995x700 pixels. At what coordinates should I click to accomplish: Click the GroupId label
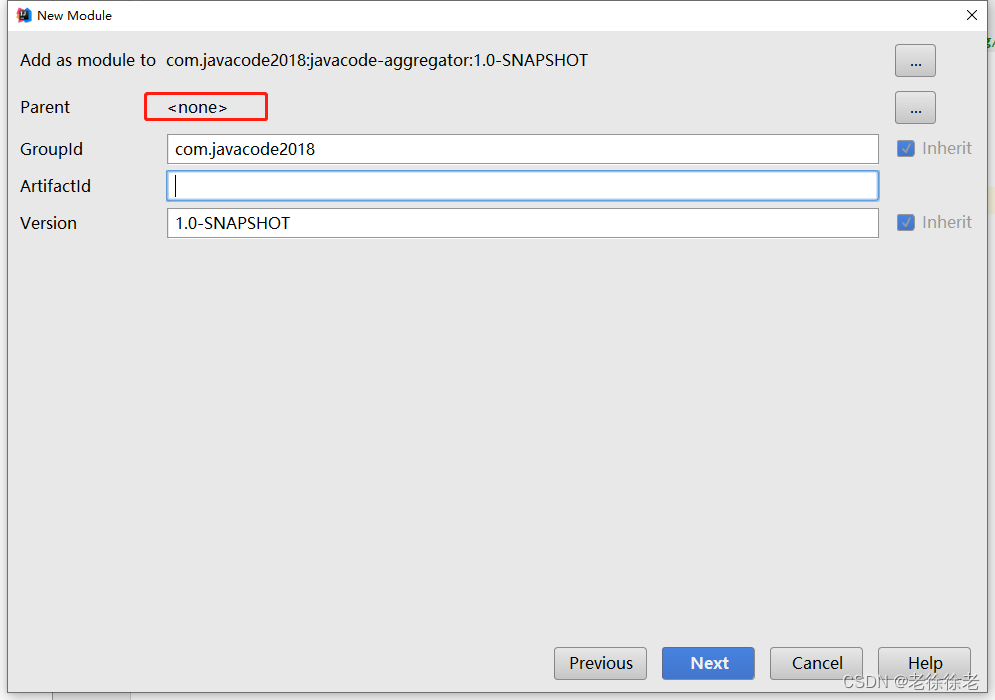51,149
